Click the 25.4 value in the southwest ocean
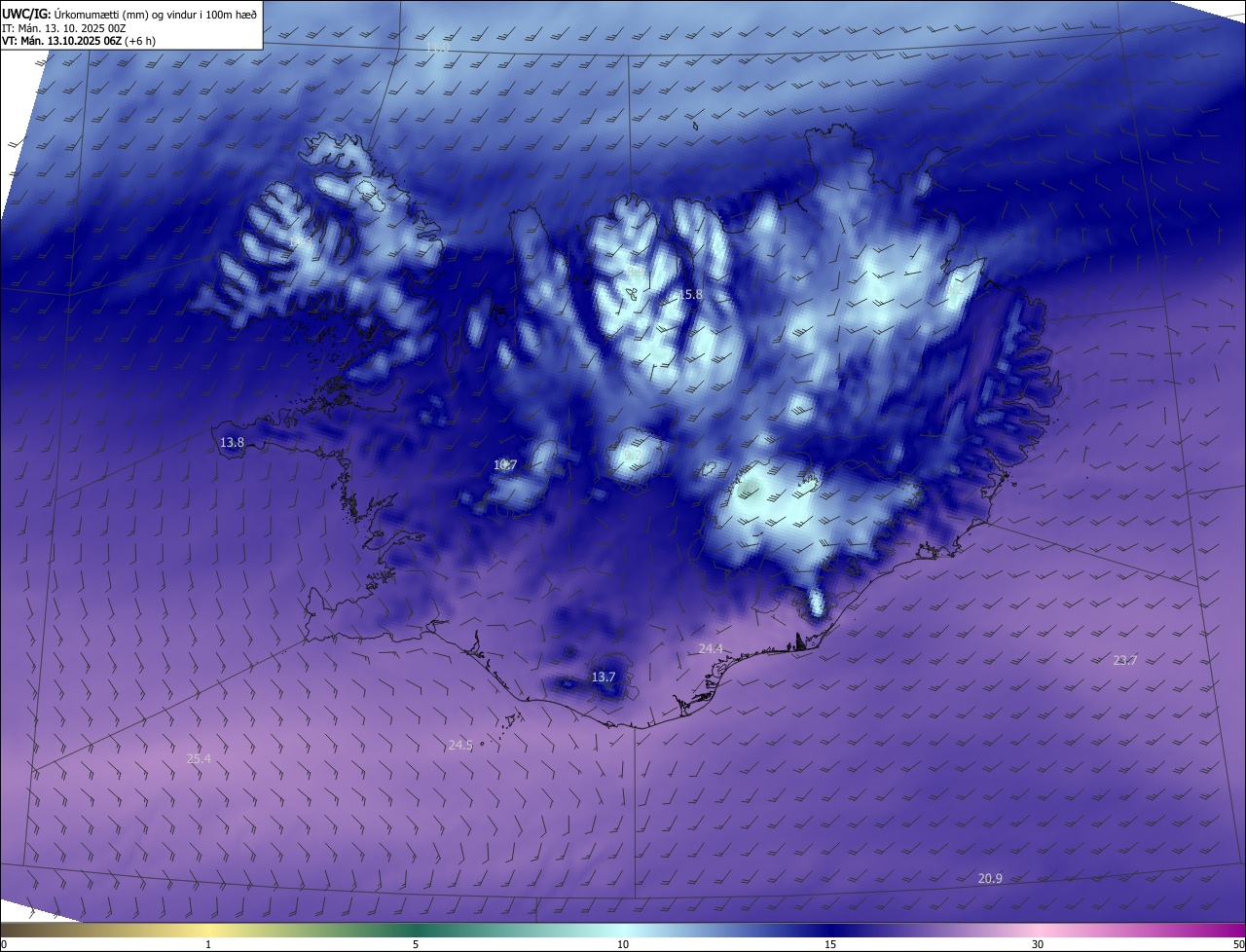 (199, 758)
